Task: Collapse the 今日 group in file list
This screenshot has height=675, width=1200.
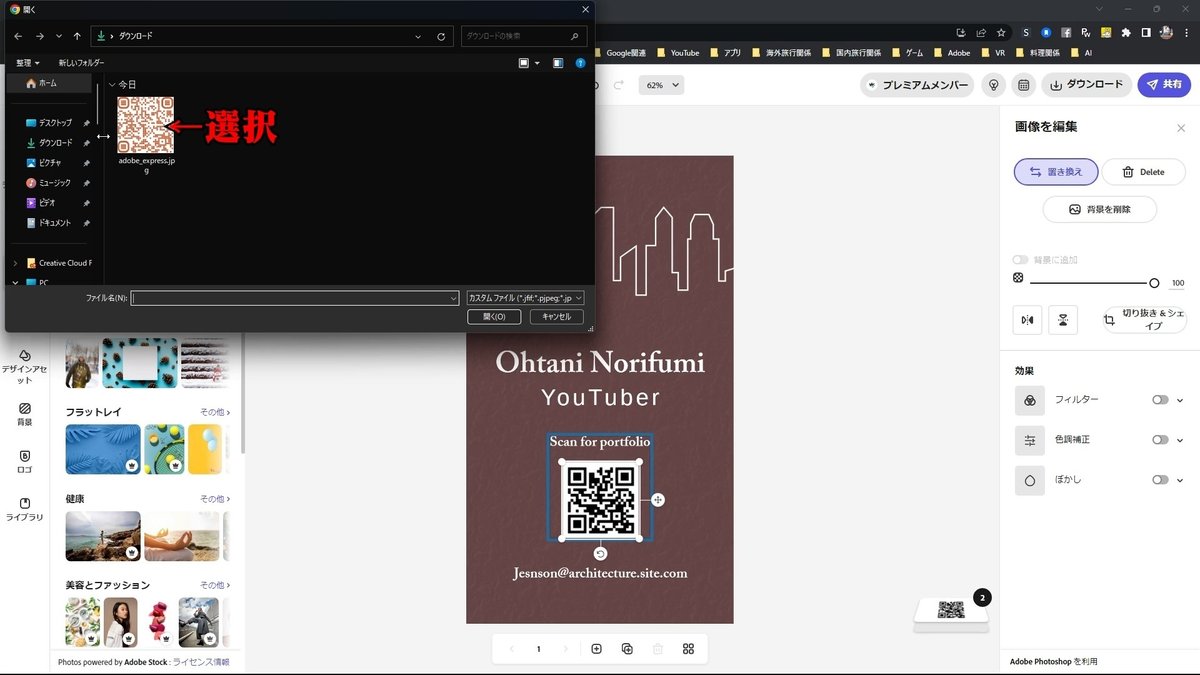Action: [x=112, y=85]
